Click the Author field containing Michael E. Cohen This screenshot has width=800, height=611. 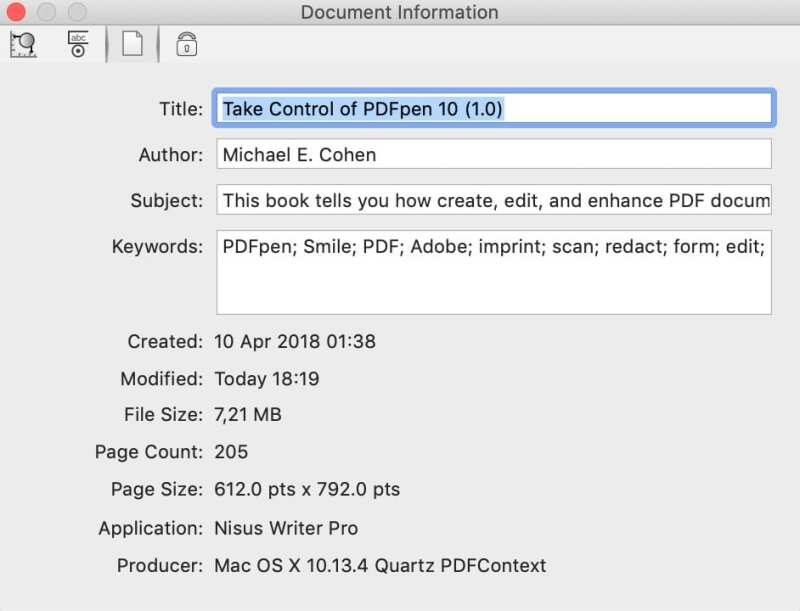point(493,154)
